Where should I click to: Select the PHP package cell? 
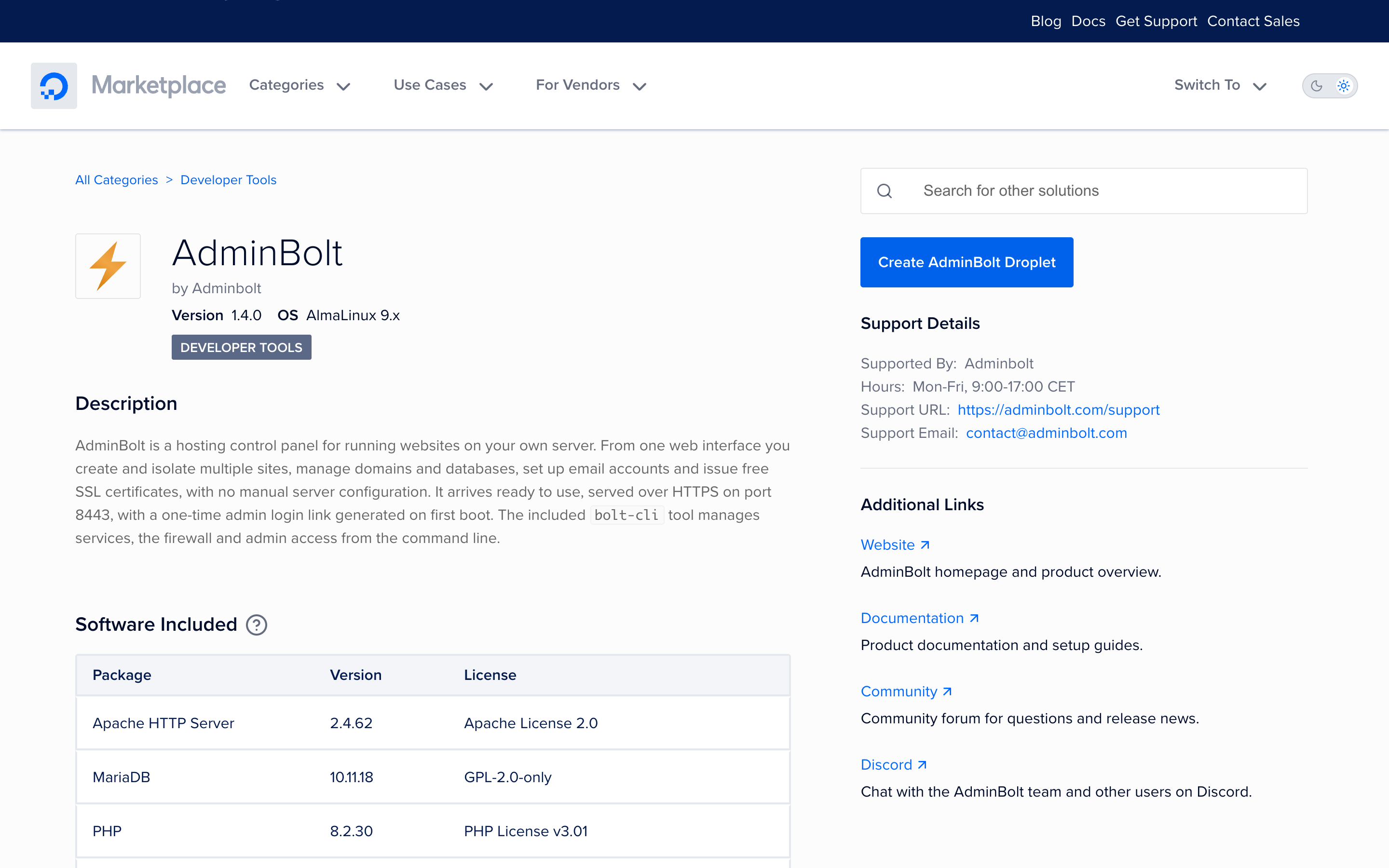108,831
